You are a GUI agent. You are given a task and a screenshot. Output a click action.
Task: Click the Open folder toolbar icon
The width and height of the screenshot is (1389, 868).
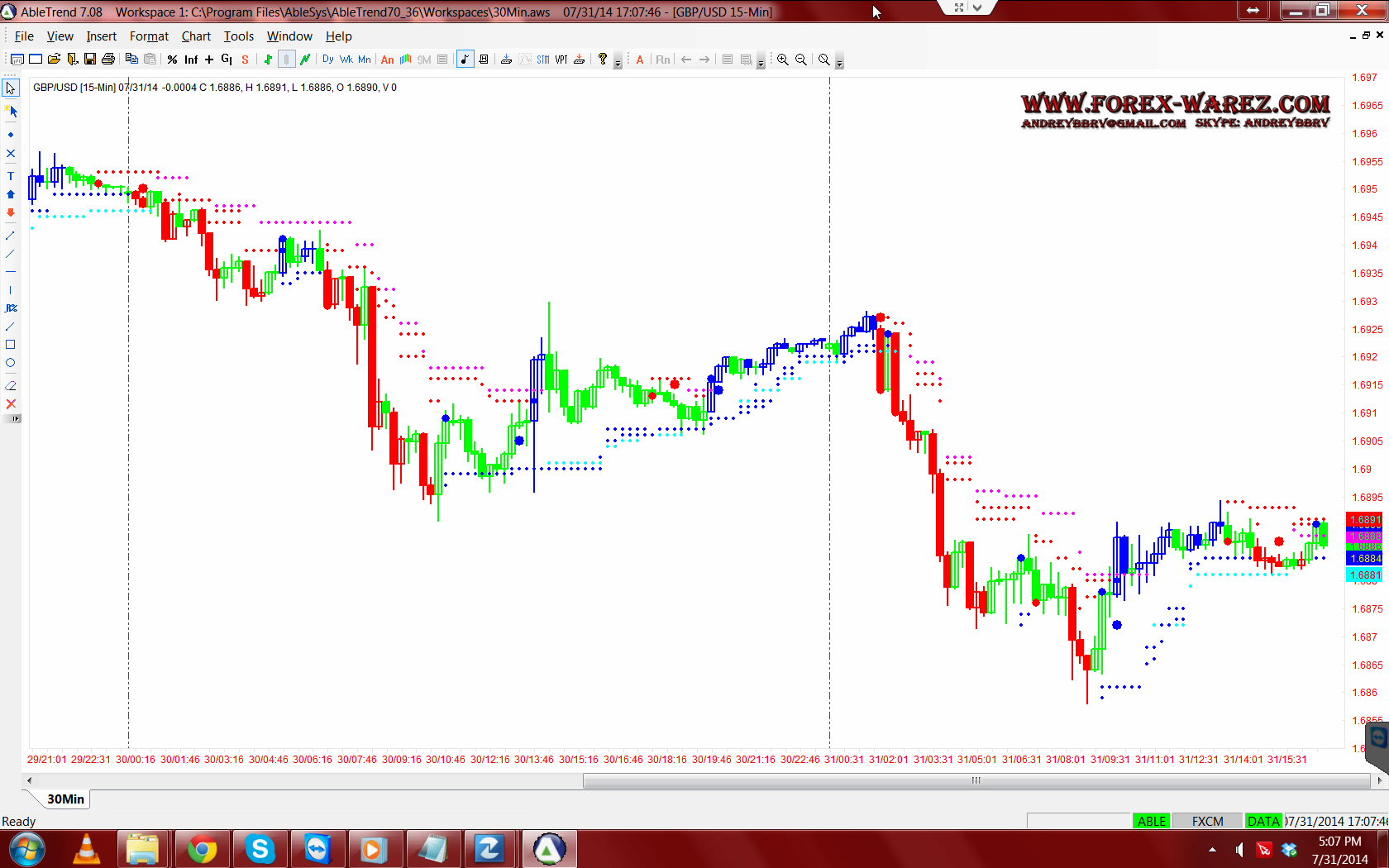[54, 60]
